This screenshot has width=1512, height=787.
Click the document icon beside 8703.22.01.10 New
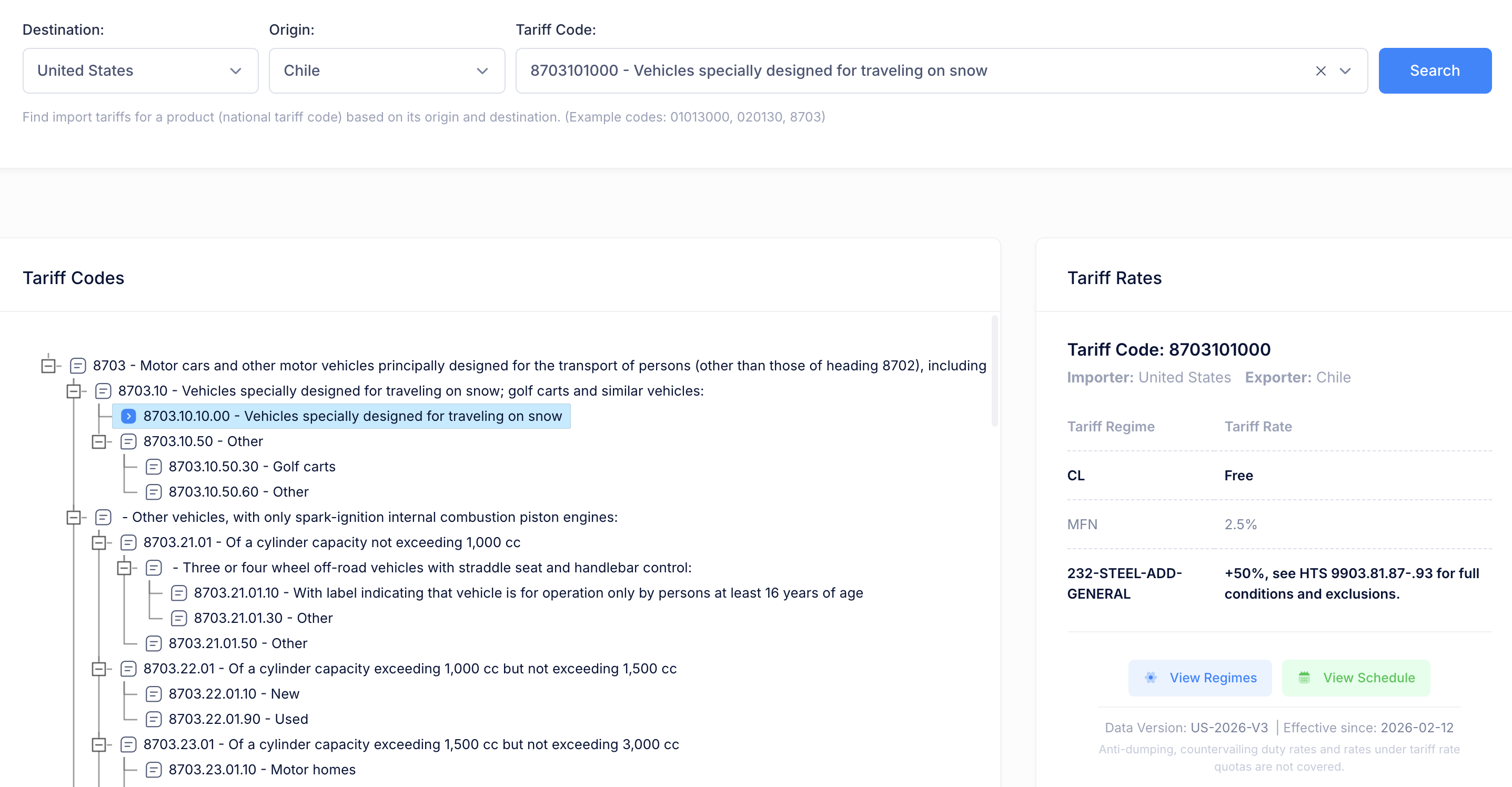click(153, 694)
